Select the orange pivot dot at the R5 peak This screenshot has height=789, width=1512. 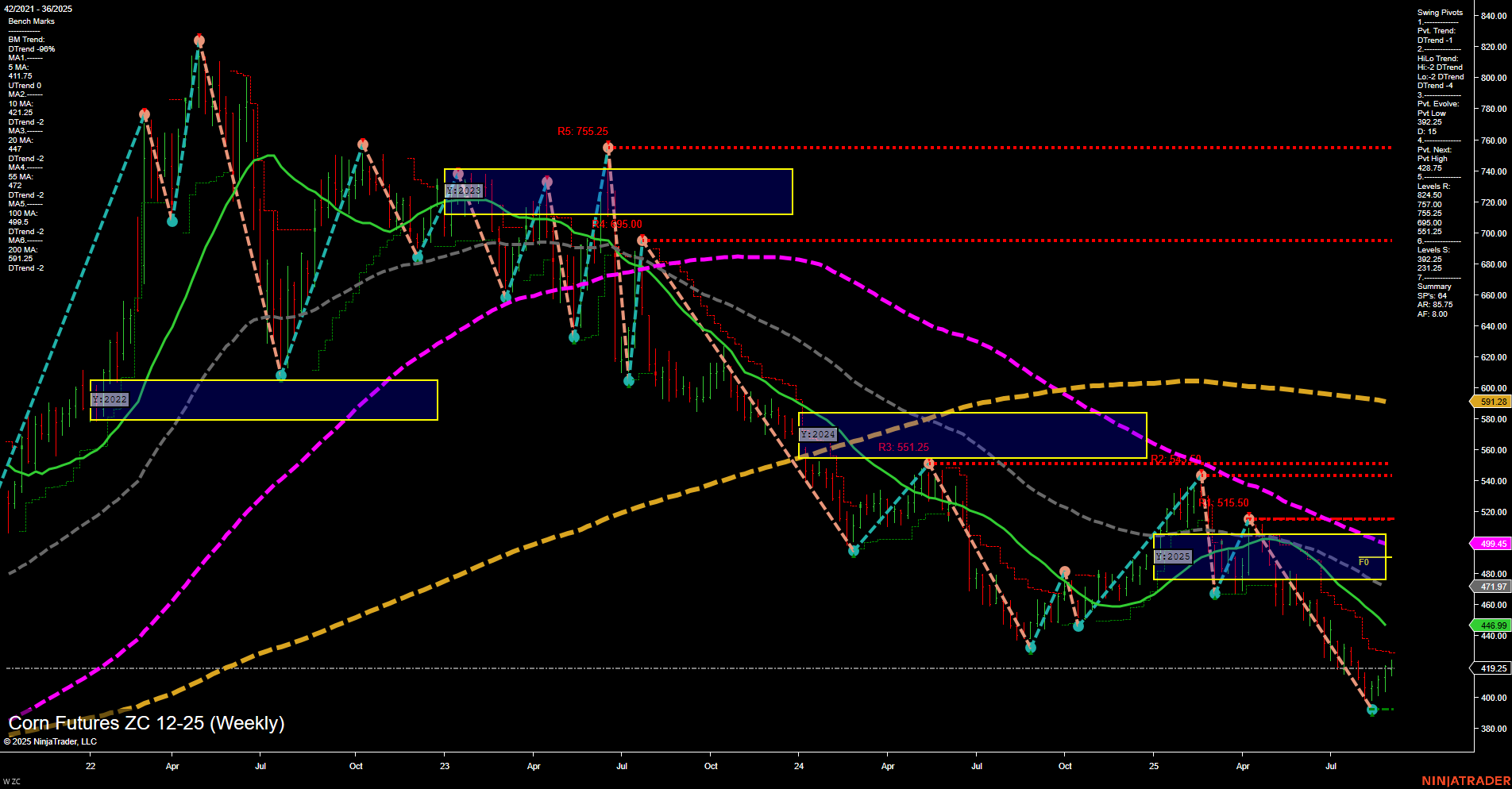click(609, 146)
